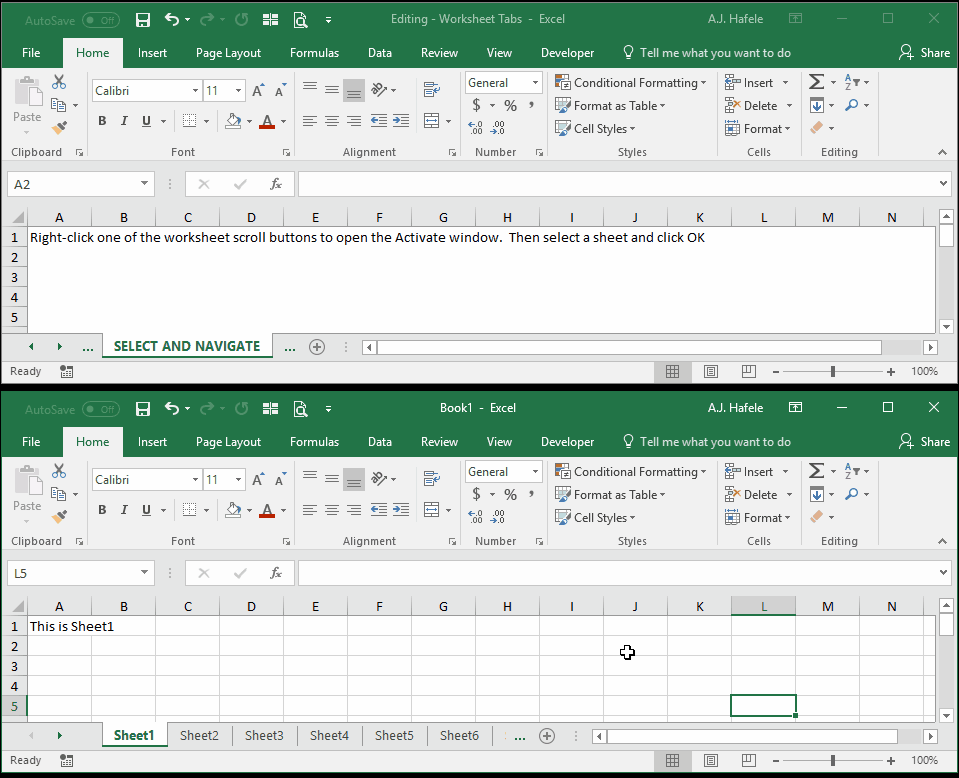
Task: Click font color red A in Book1
Action: click(x=267, y=510)
